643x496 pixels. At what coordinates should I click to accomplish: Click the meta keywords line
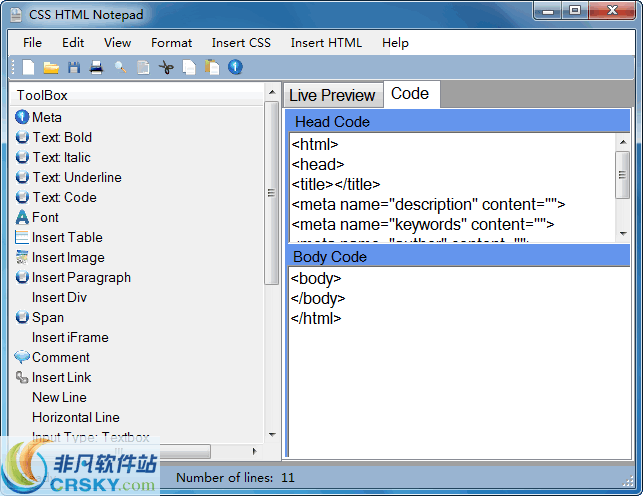click(422, 225)
